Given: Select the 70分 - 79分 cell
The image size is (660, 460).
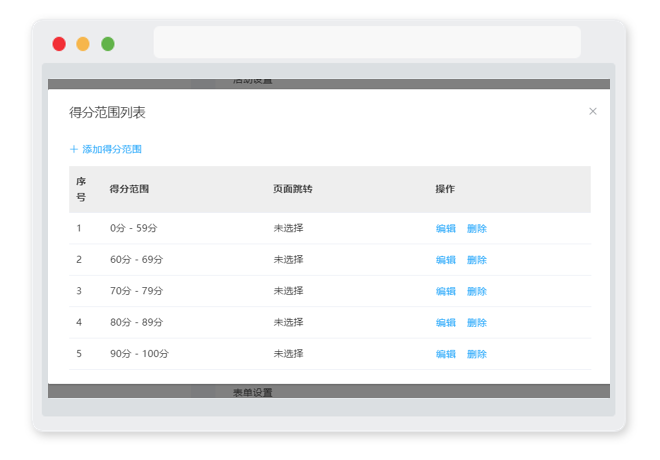Looking at the screenshot, I should pyautogui.click(x=136, y=291).
